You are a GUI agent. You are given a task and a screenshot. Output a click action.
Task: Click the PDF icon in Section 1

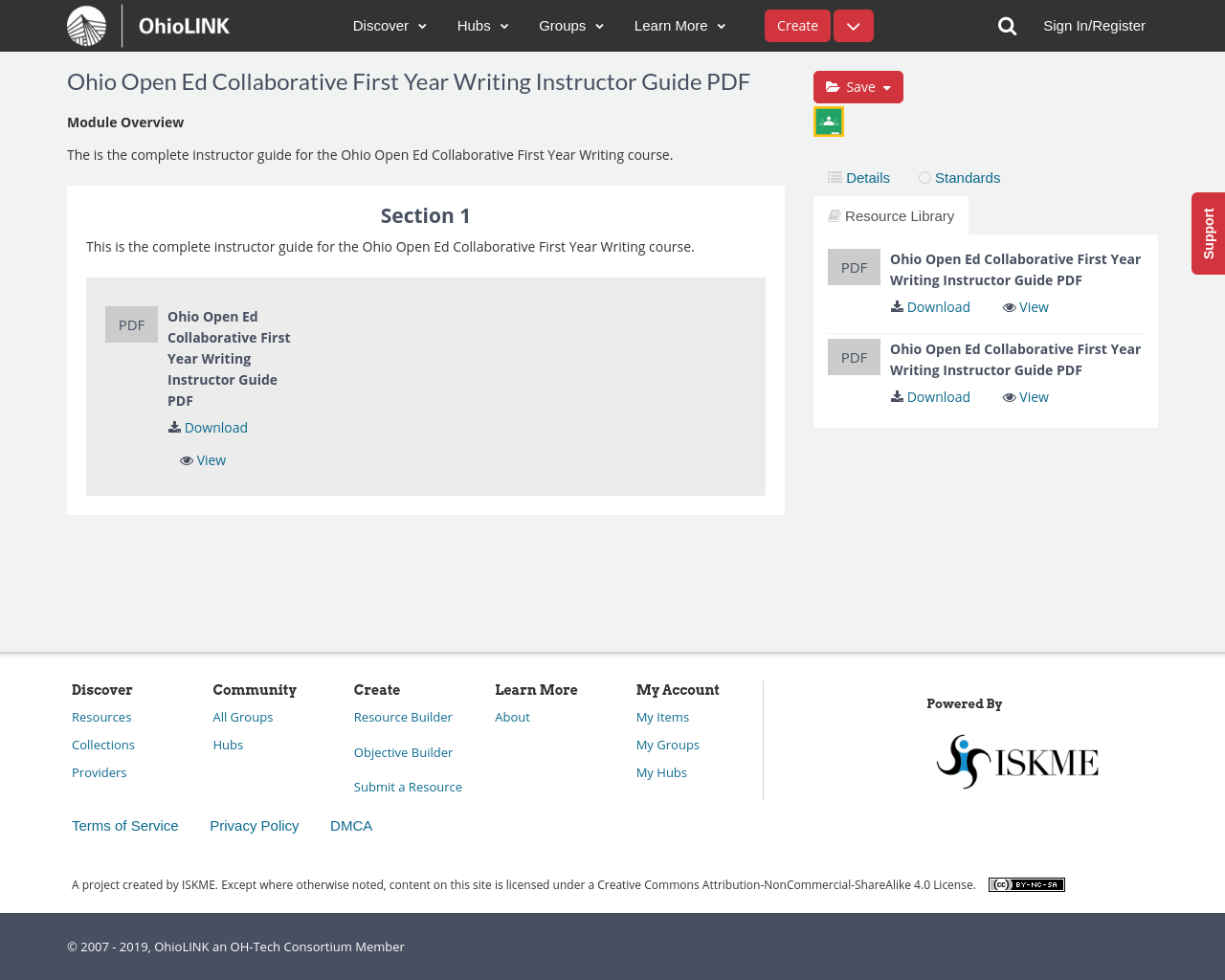[x=131, y=324]
